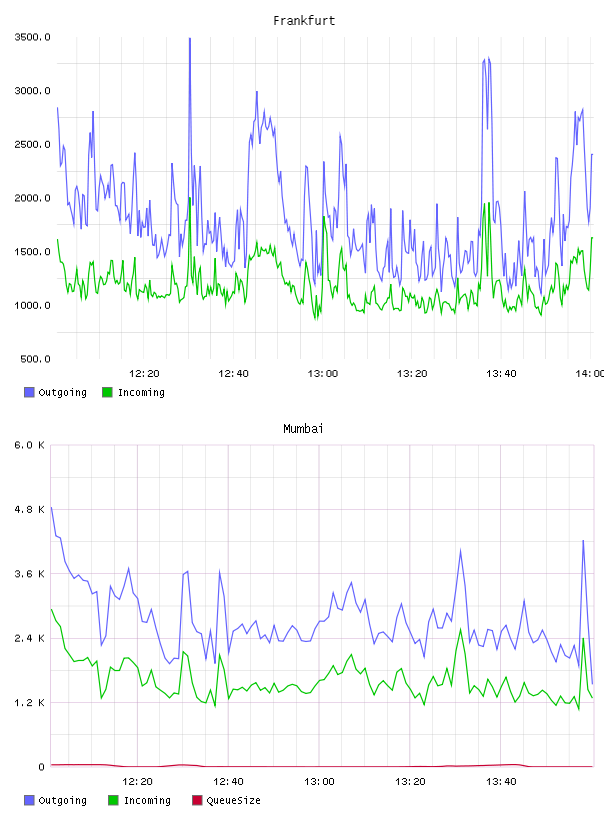This screenshot has width=608, height=816.
Task: Select the QueueSize label in Mumbai legend
Action: [233, 801]
